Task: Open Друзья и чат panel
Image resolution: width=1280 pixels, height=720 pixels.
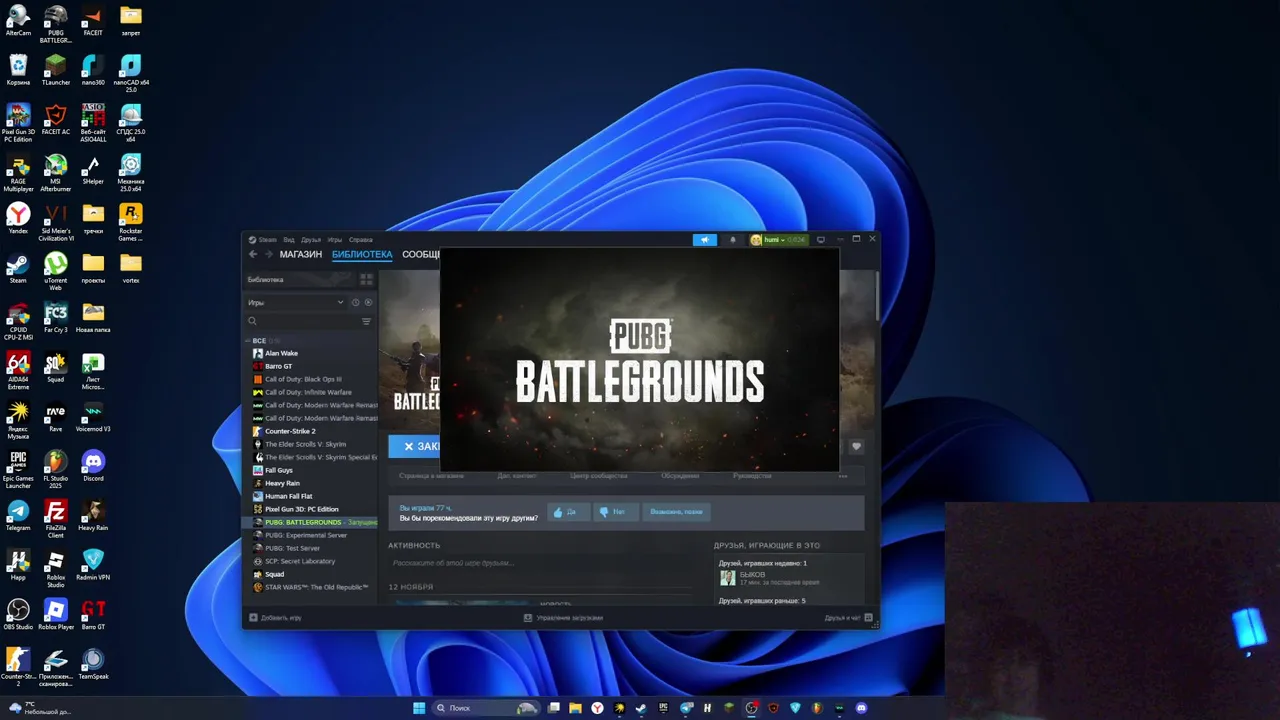Action: pyautogui.click(x=848, y=618)
